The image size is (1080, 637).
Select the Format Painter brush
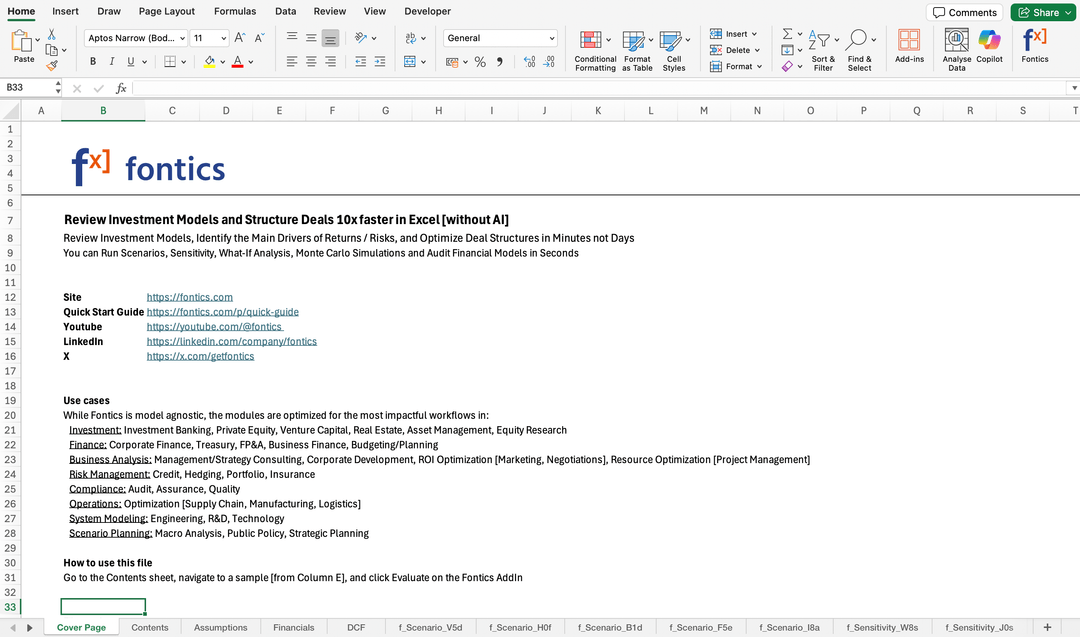tap(52, 66)
